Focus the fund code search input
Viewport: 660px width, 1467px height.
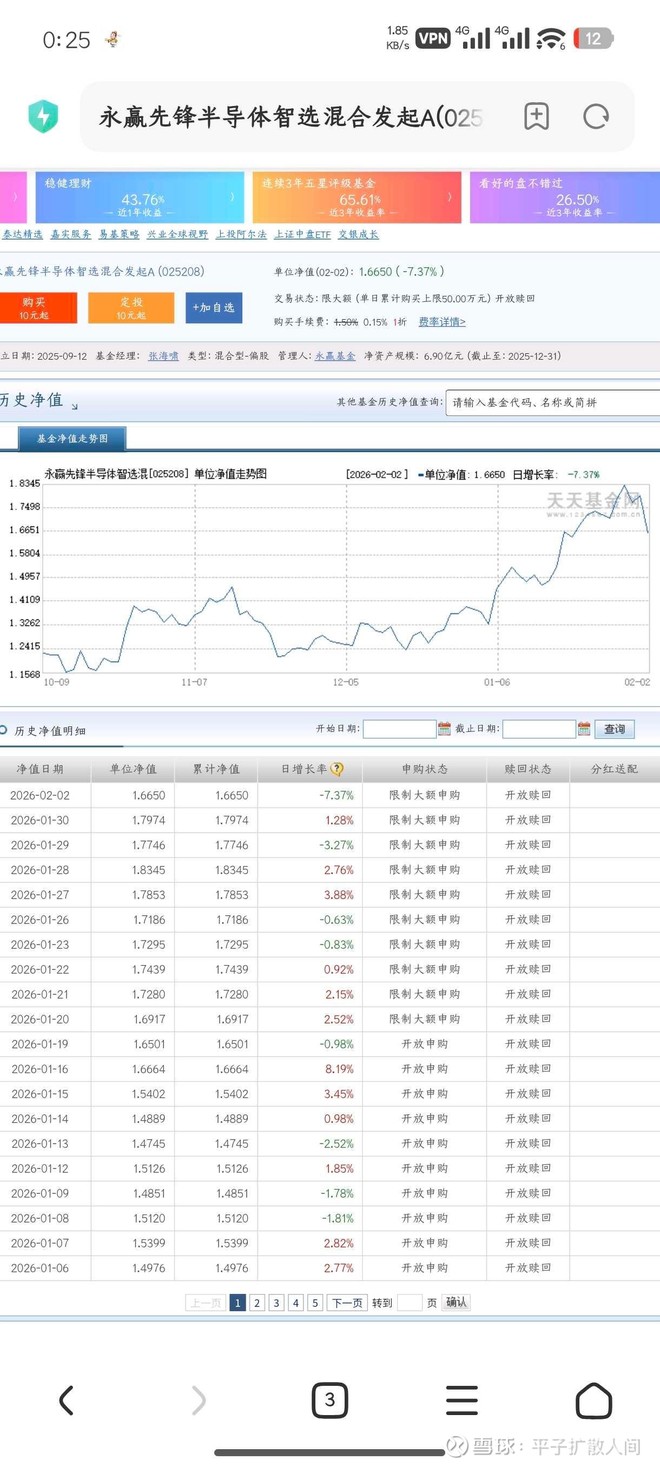552,403
